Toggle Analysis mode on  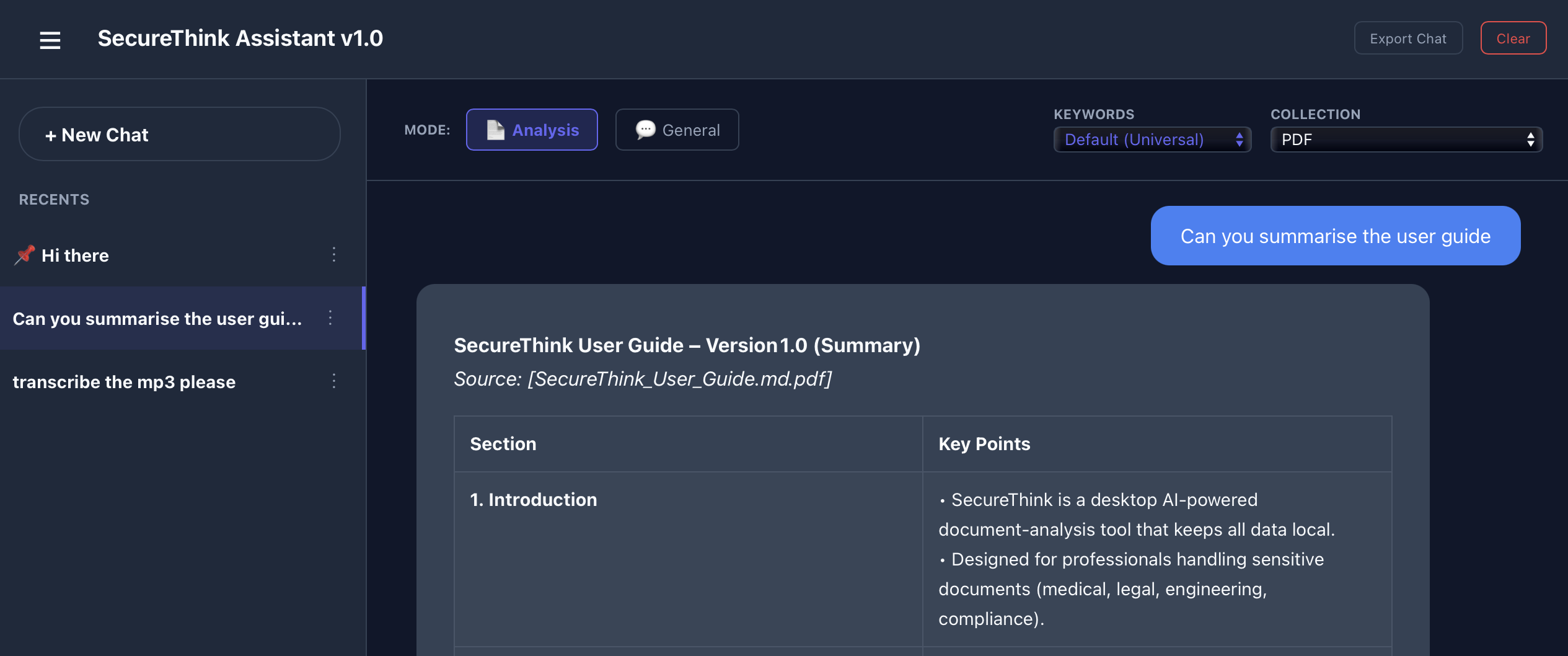(x=532, y=130)
